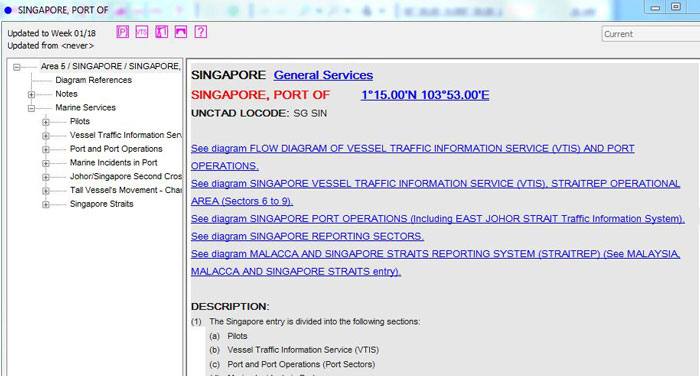Viewport: 700px width, 376px height.
Task: Select Diagram References in the tree
Action: [93, 80]
